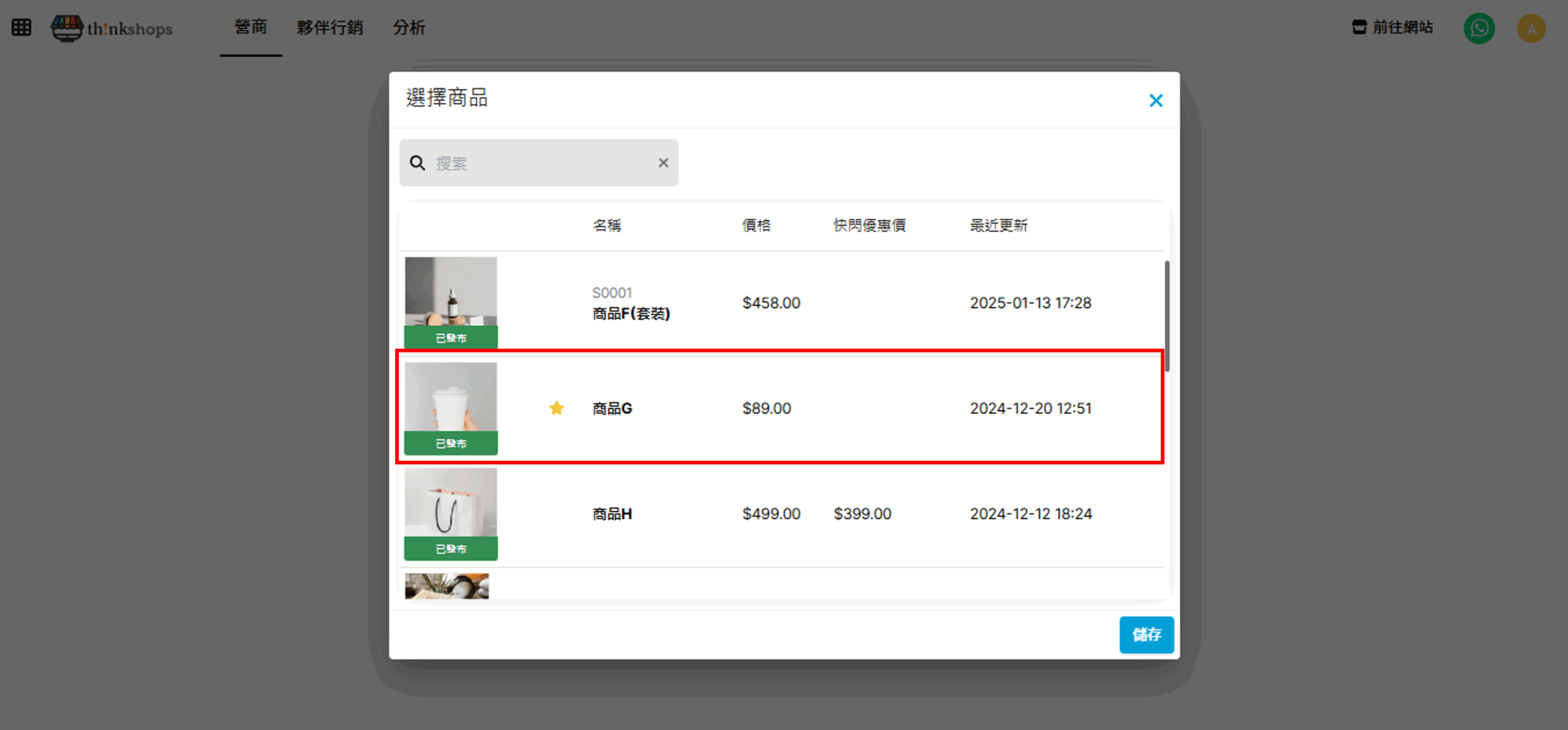The width and height of the screenshot is (1568, 730).
Task: Click the gold star beside 商品G
Action: tap(556, 408)
